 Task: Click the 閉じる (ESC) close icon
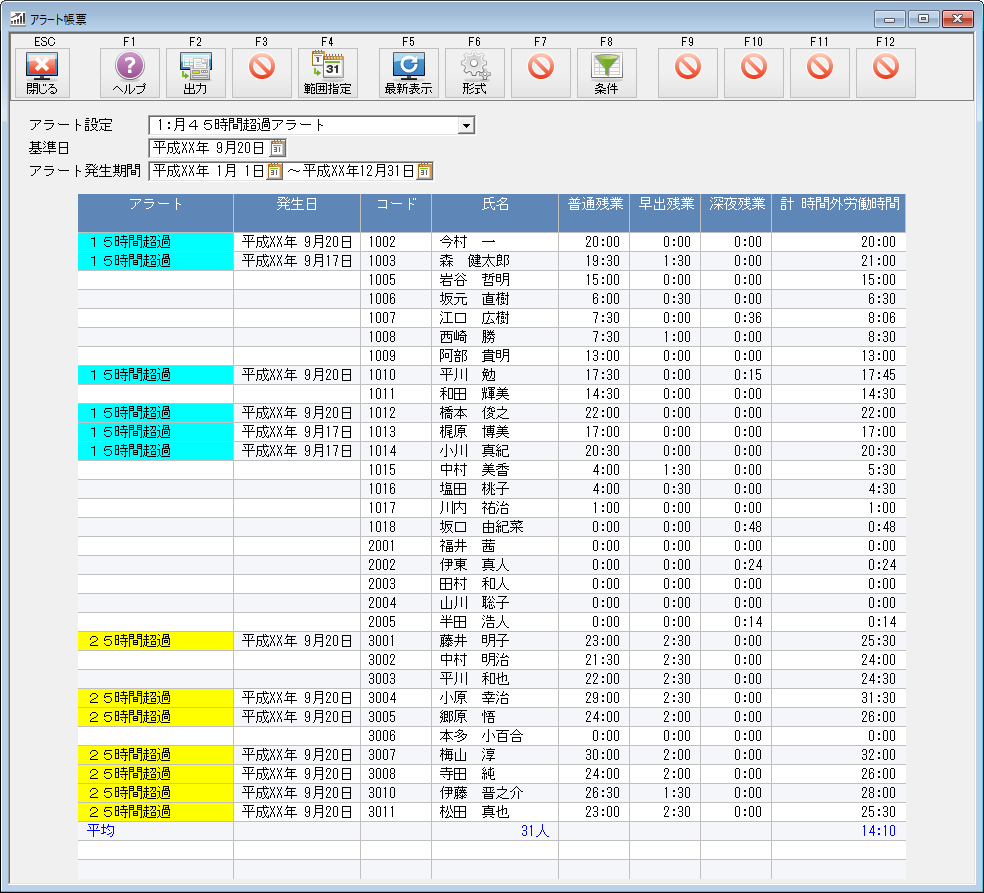pos(42,72)
